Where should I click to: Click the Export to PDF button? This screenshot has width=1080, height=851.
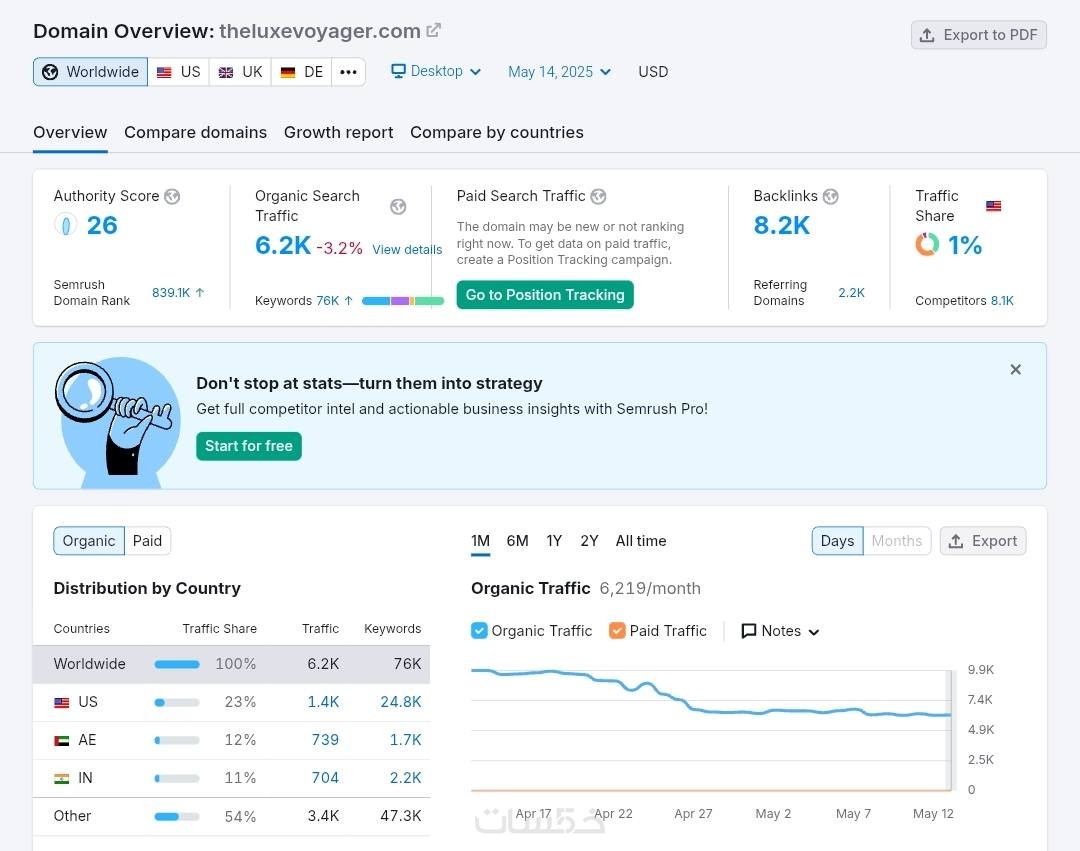coord(978,35)
